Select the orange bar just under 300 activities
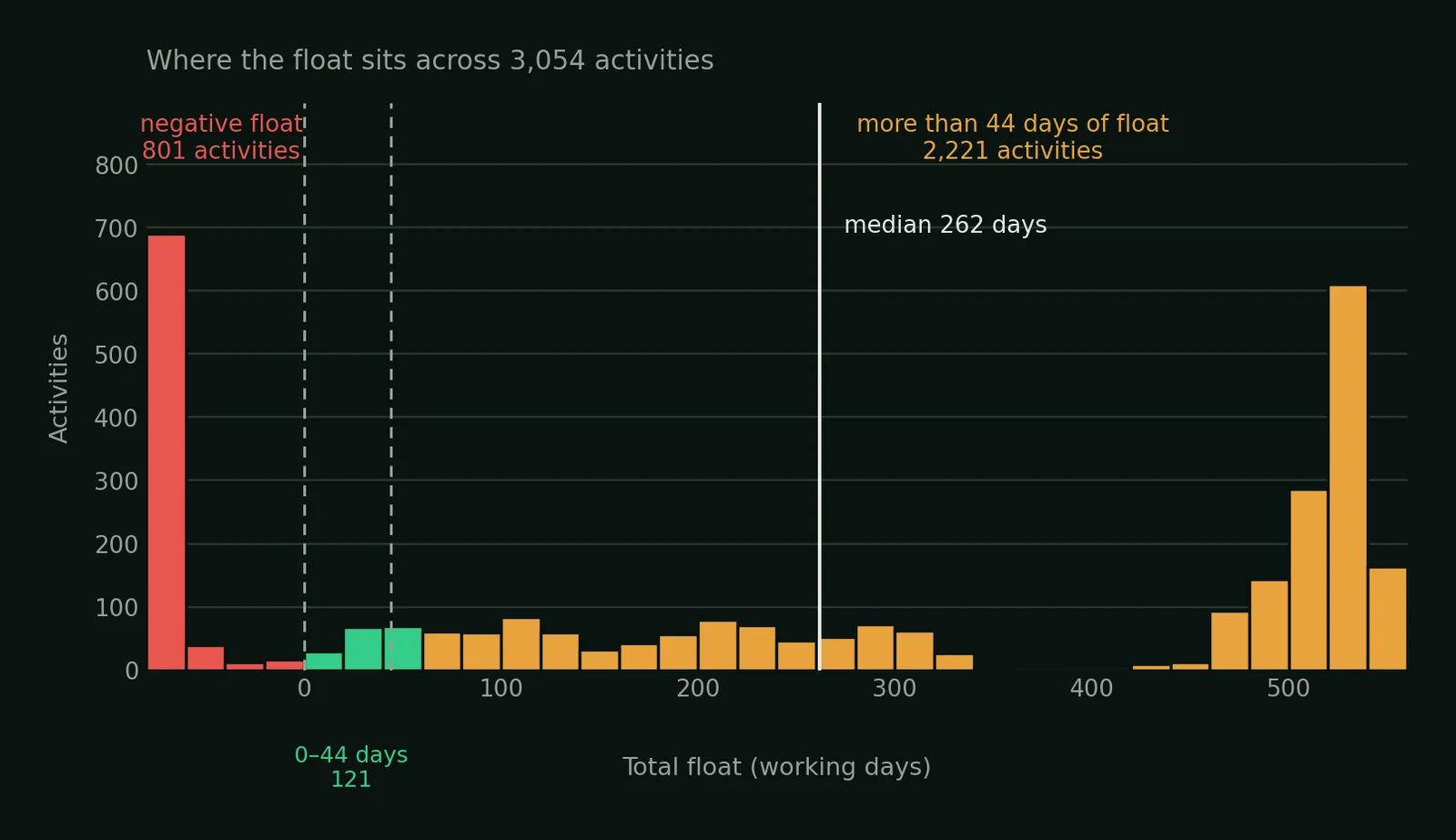The height and width of the screenshot is (840, 1456). click(x=1309, y=581)
